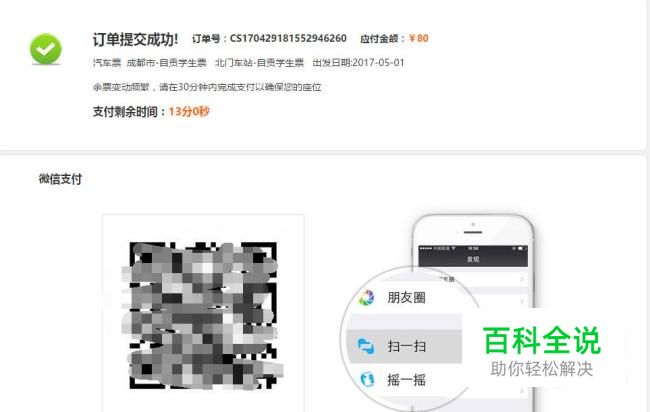Click the 扫一扫 scan icon

(366, 346)
